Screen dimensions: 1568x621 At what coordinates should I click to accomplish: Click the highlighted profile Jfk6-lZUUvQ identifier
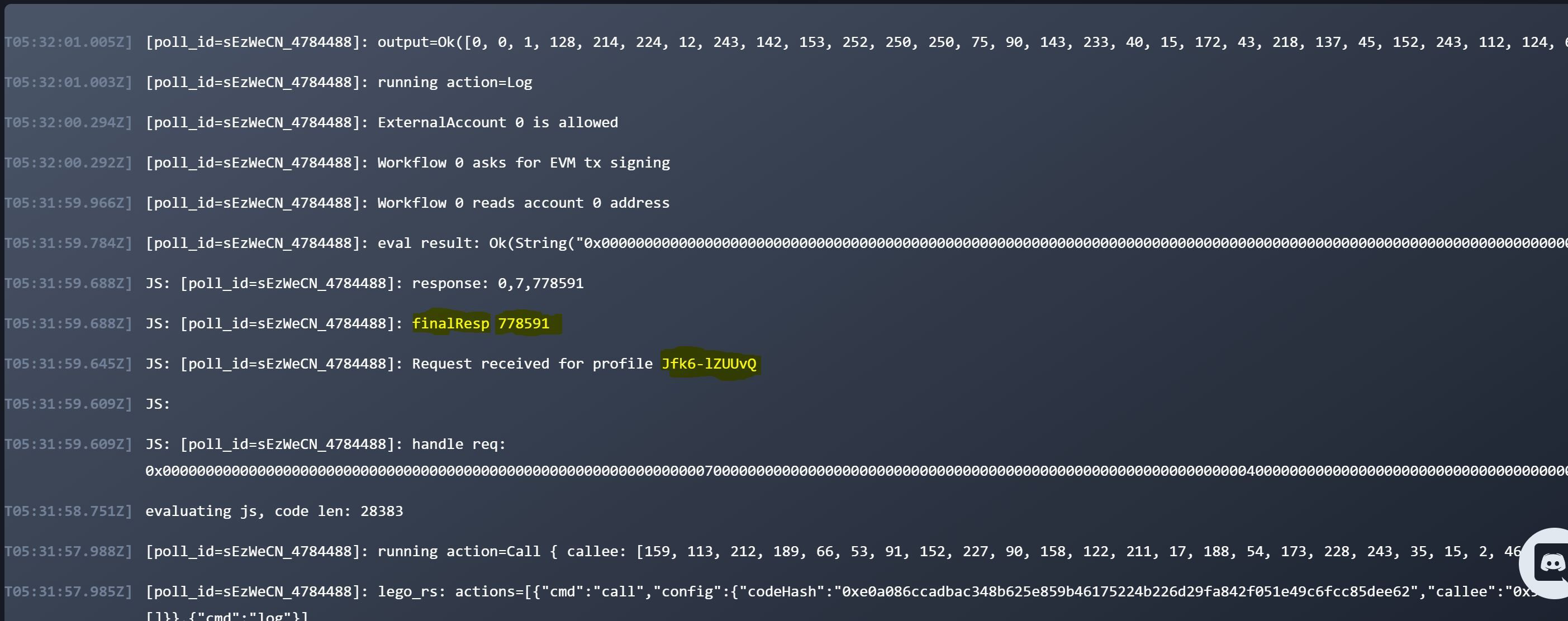pos(710,363)
